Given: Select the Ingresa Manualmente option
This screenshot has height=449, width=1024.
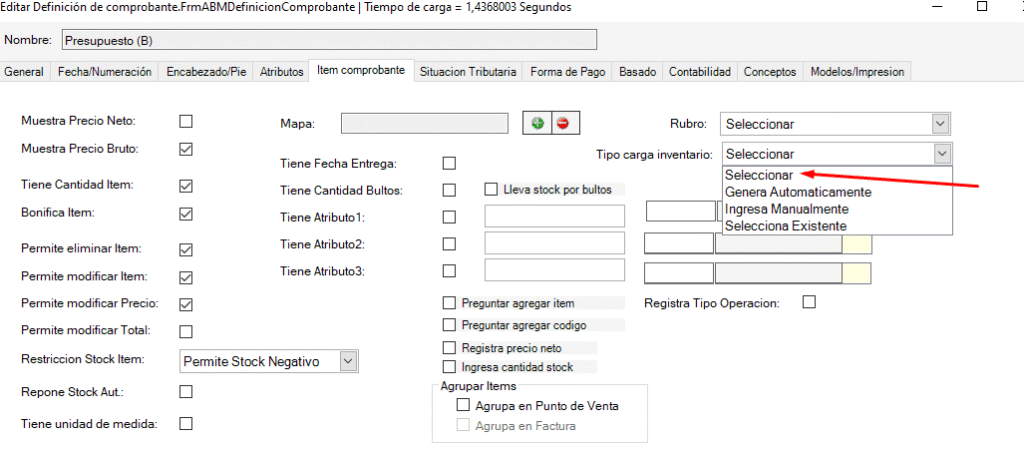Looking at the screenshot, I should (786, 209).
